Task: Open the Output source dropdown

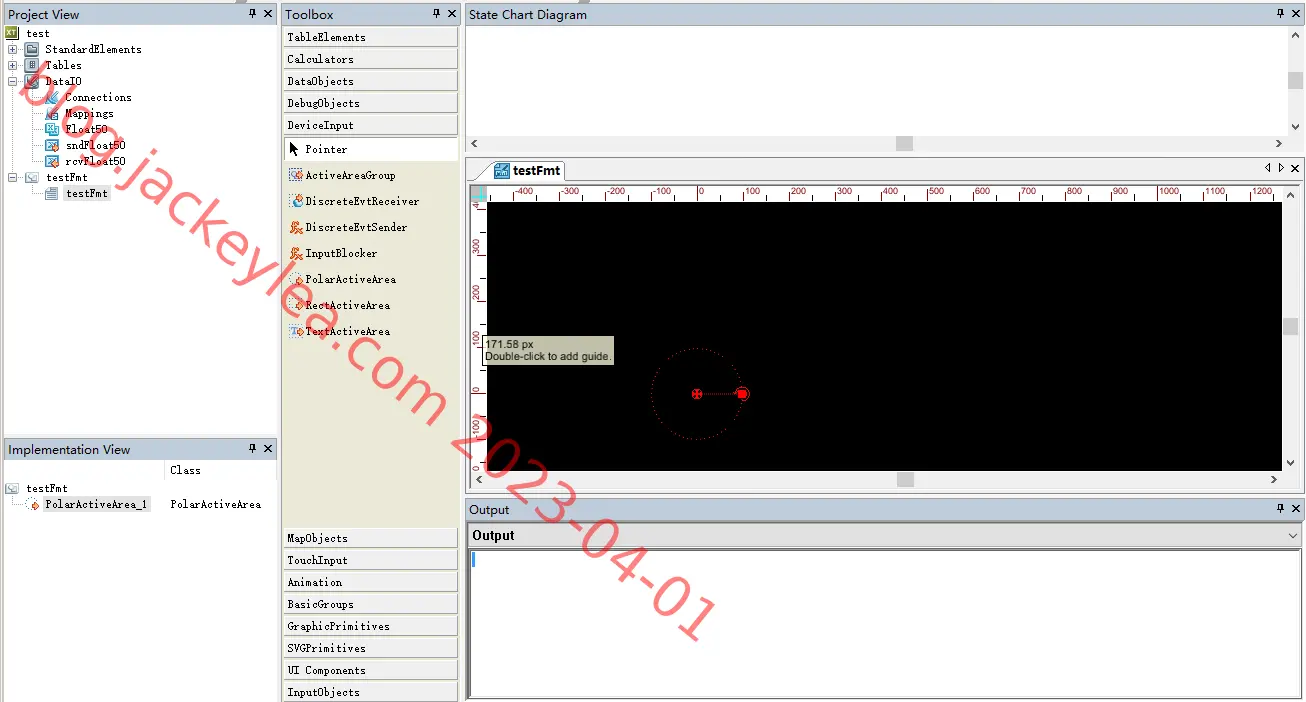Action: pyautogui.click(x=1293, y=536)
